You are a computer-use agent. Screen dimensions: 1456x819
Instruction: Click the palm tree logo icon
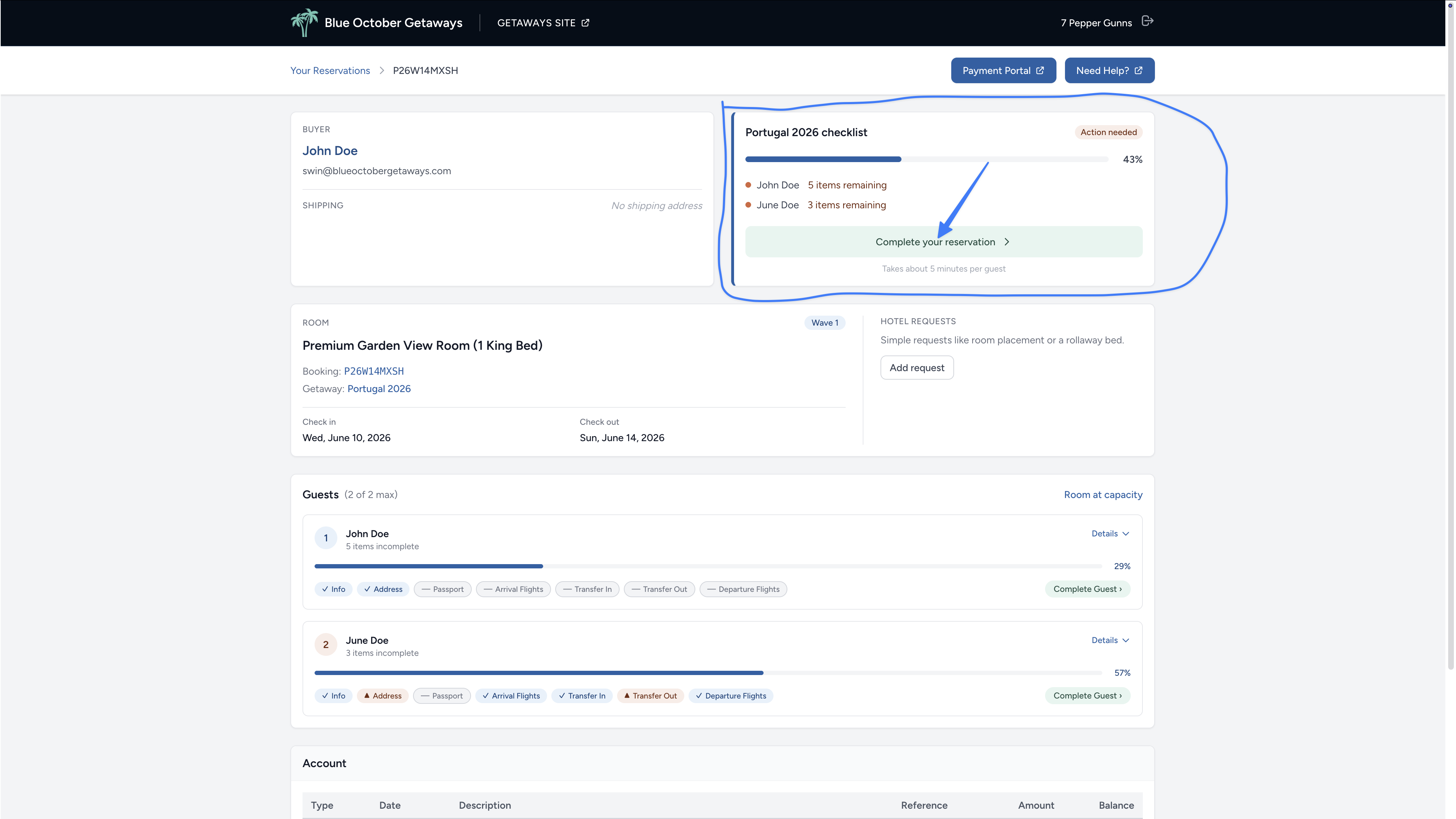pyautogui.click(x=305, y=23)
